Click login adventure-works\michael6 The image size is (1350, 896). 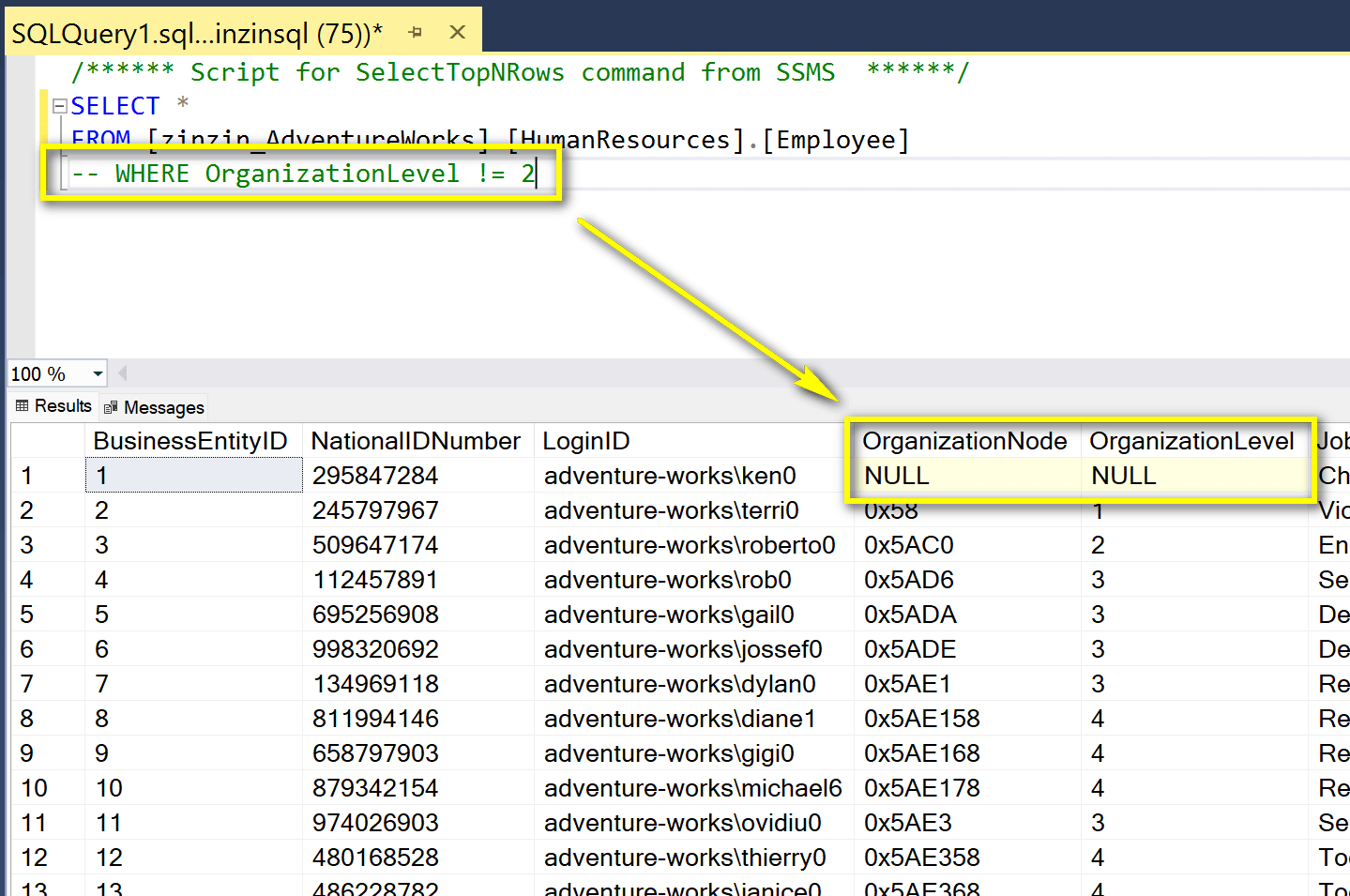click(693, 788)
